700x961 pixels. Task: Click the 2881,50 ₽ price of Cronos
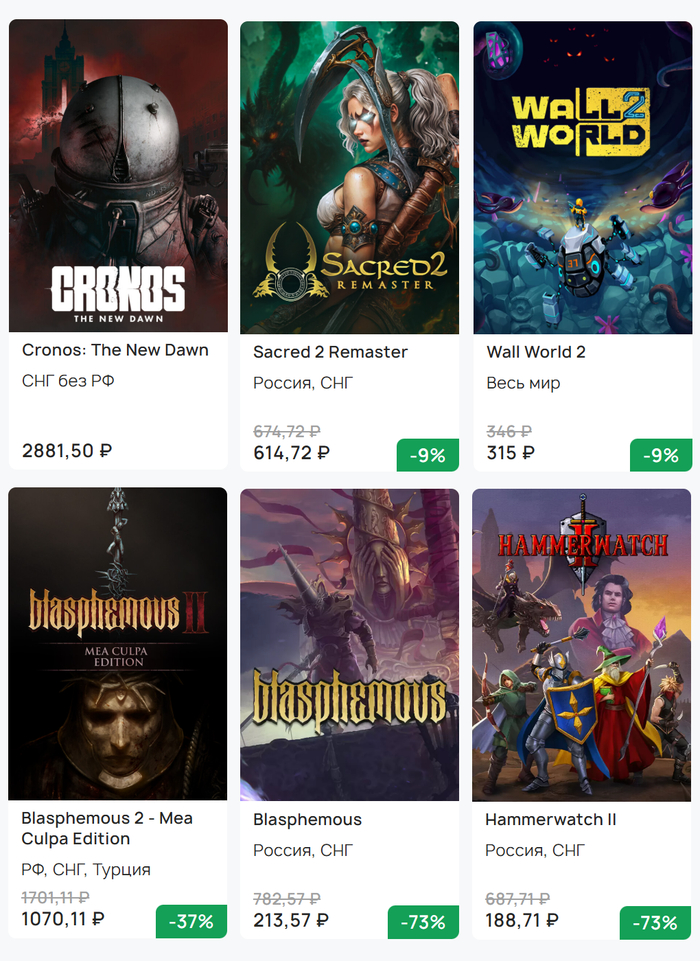point(67,451)
